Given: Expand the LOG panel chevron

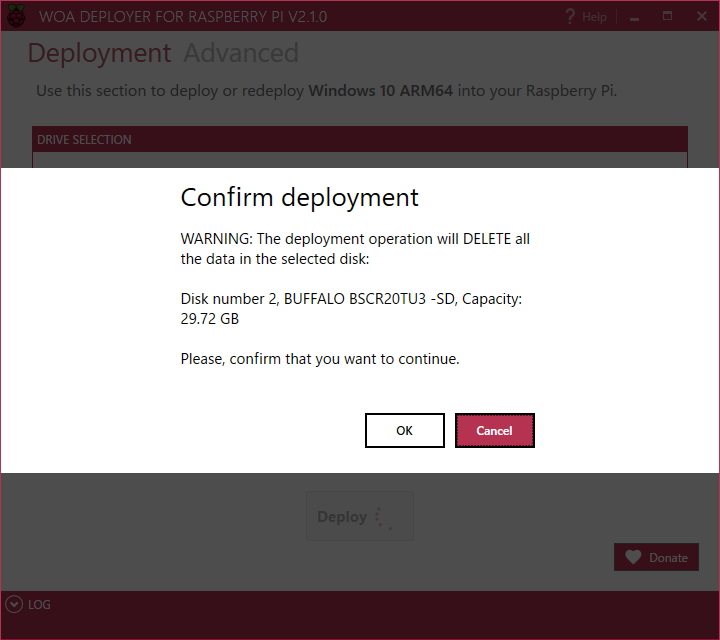Looking at the screenshot, I should [14, 604].
